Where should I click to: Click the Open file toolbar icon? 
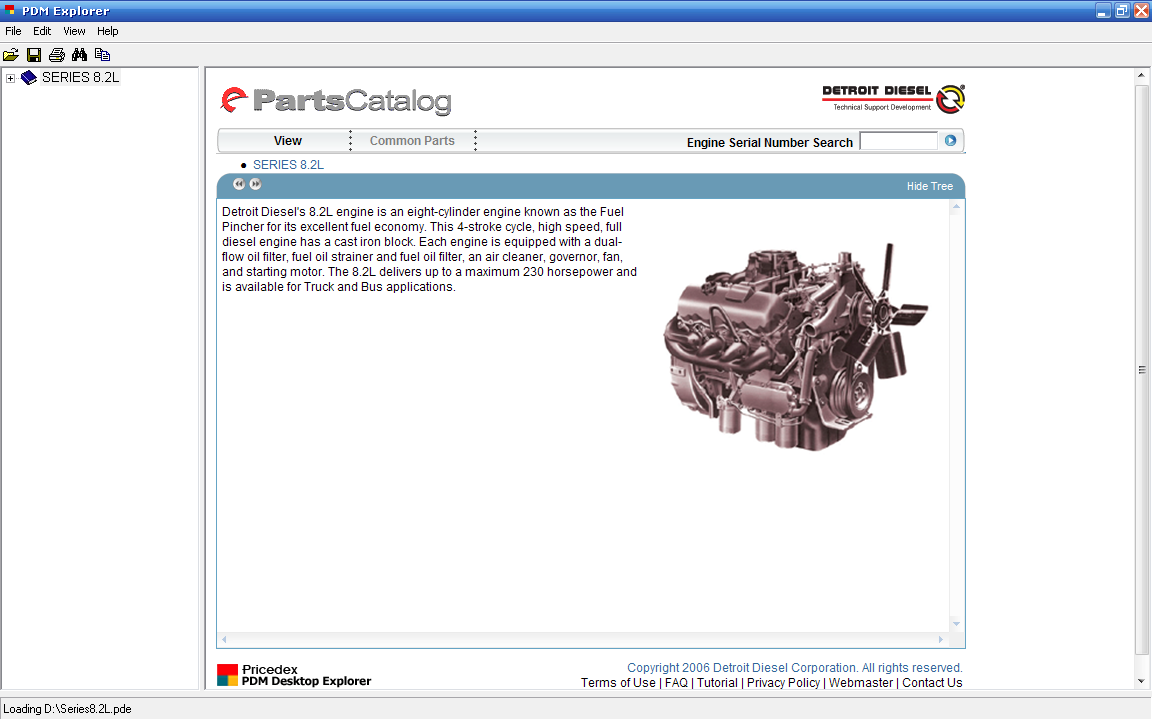pos(11,54)
